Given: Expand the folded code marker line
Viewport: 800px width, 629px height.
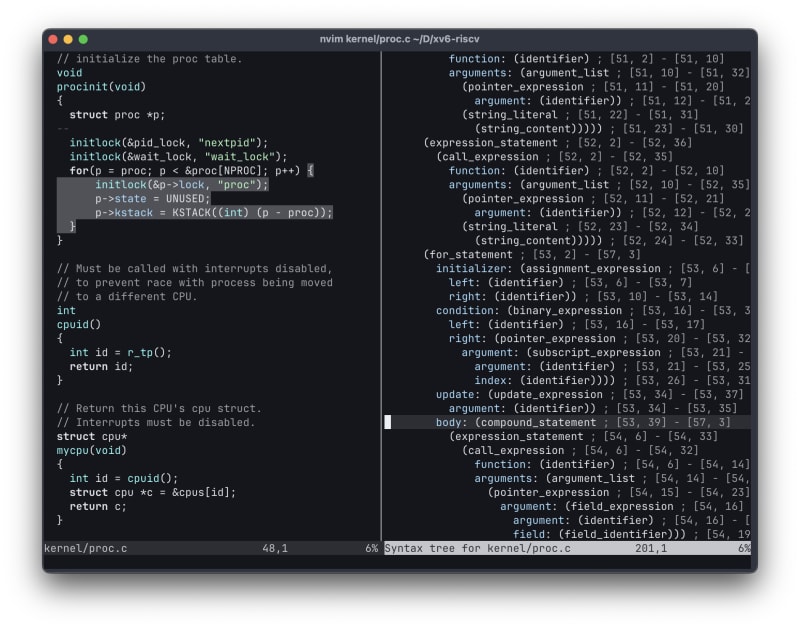Looking at the screenshot, I should (63, 129).
